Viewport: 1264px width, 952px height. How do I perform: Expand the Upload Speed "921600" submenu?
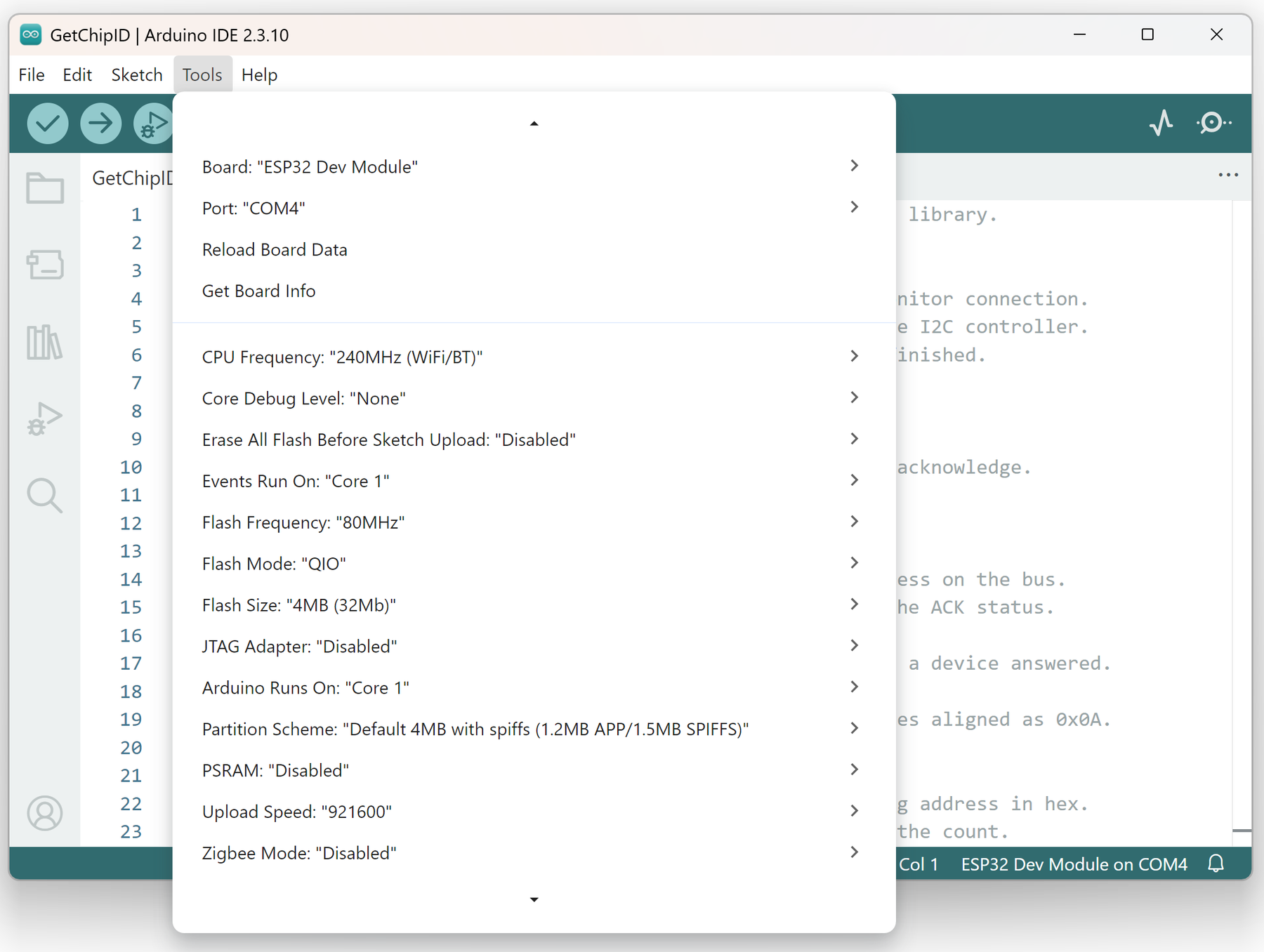click(534, 812)
